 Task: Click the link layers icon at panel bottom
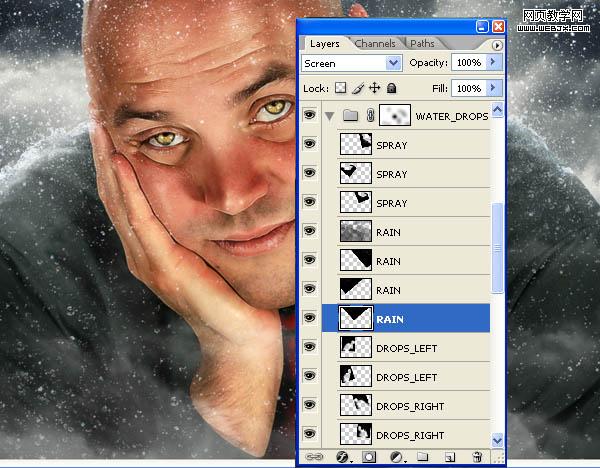point(314,457)
